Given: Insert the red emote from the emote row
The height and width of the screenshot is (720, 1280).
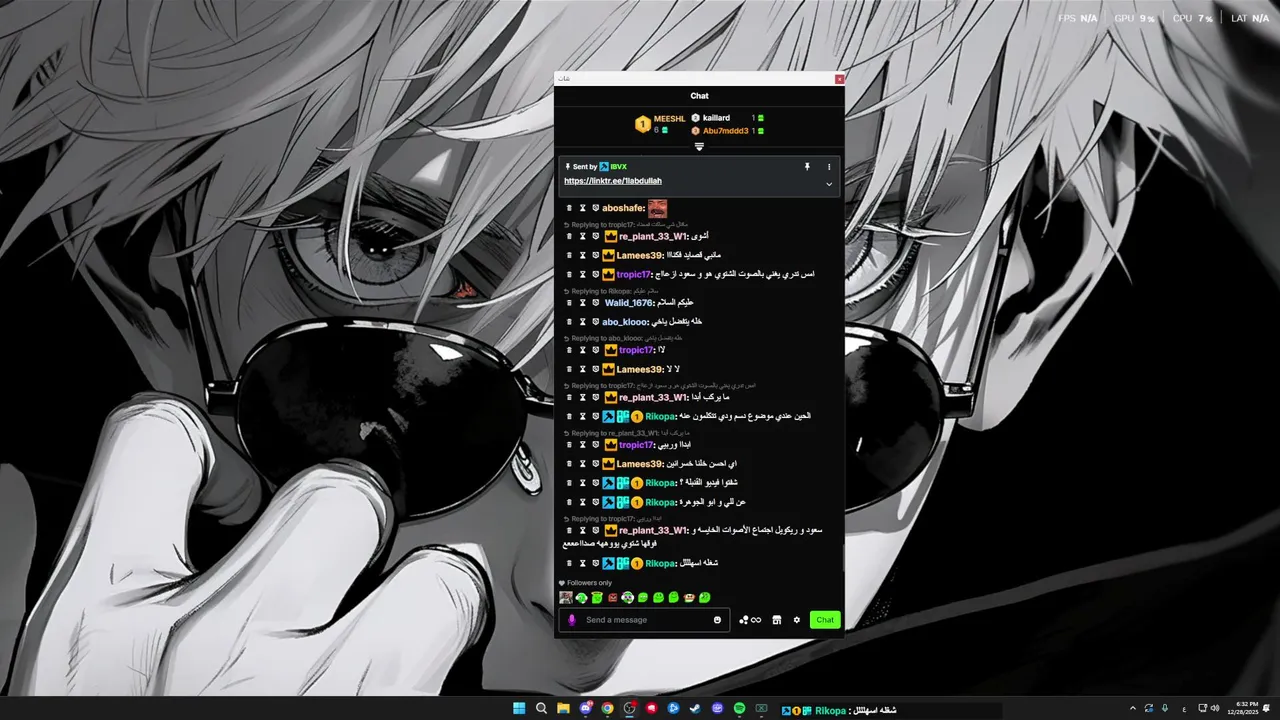Looking at the screenshot, I should tap(612, 597).
